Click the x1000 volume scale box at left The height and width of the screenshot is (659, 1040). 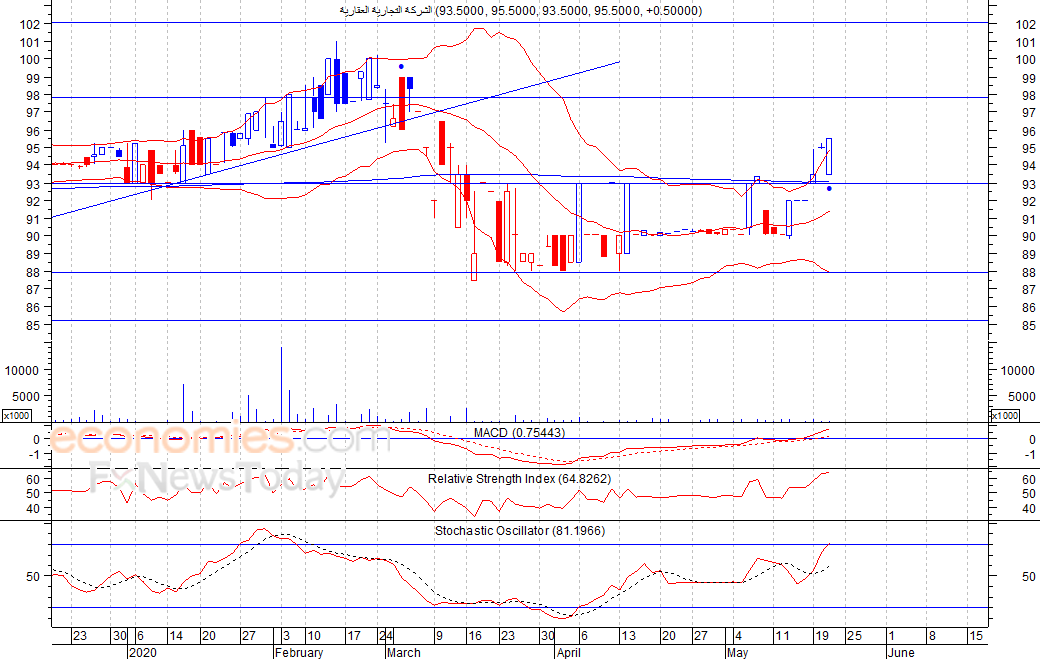(x=16, y=416)
